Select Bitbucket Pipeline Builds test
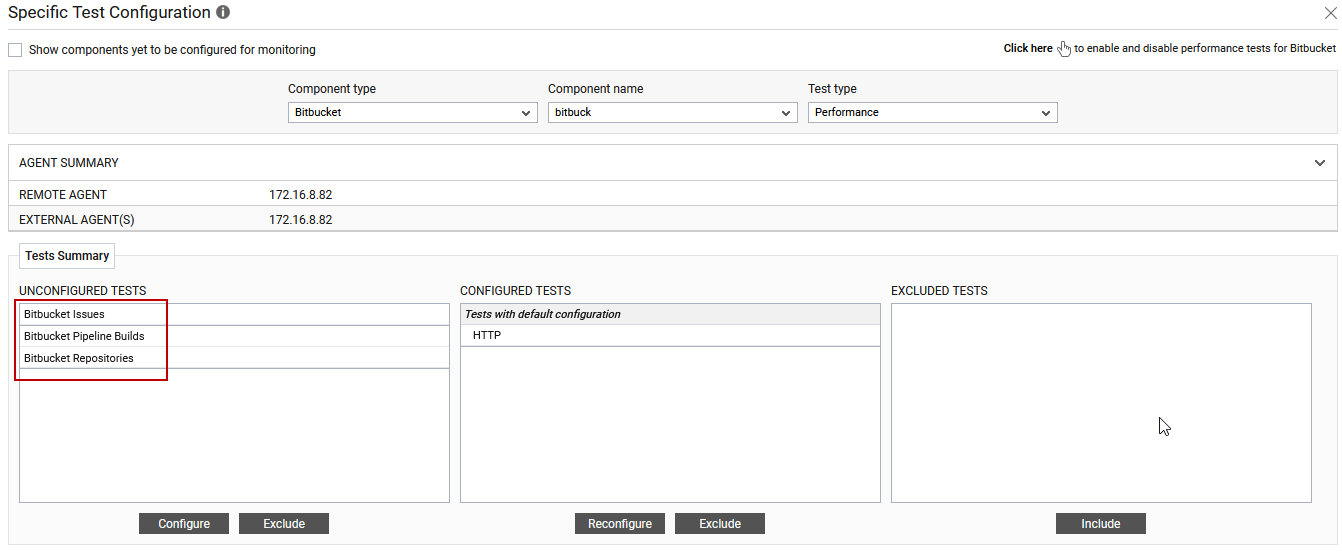The image size is (1342, 553). click(234, 336)
